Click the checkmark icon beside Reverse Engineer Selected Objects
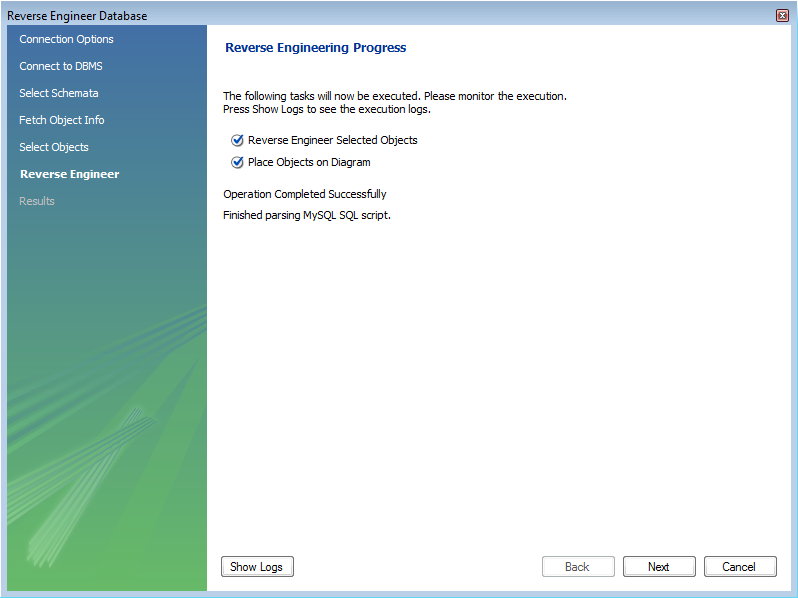798x598 pixels. (x=237, y=141)
